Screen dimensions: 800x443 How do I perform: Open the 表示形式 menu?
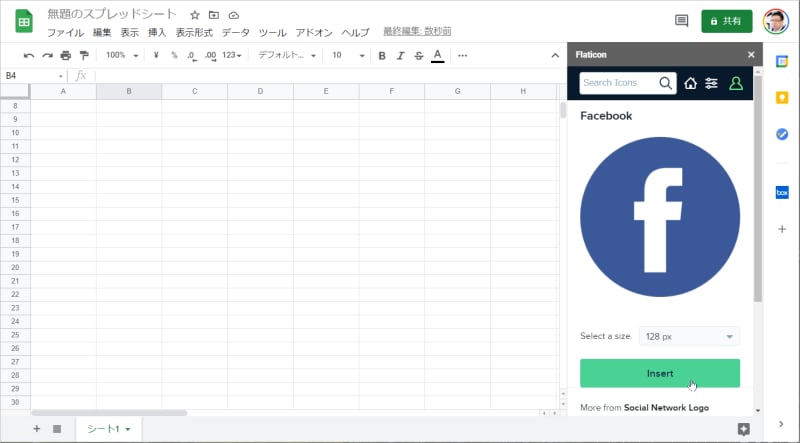point(194,33)
